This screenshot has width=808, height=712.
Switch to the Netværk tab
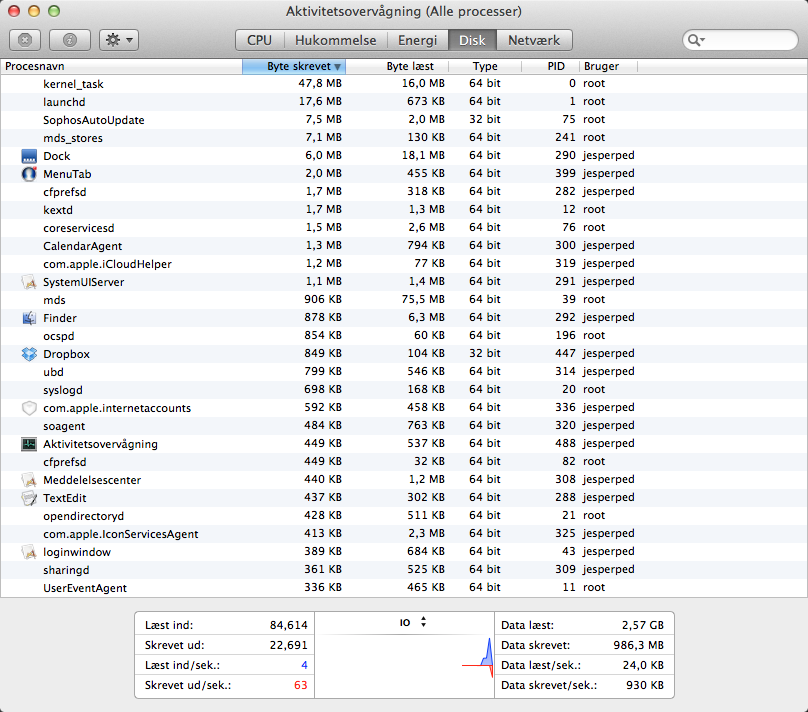(x=534, y=40)
